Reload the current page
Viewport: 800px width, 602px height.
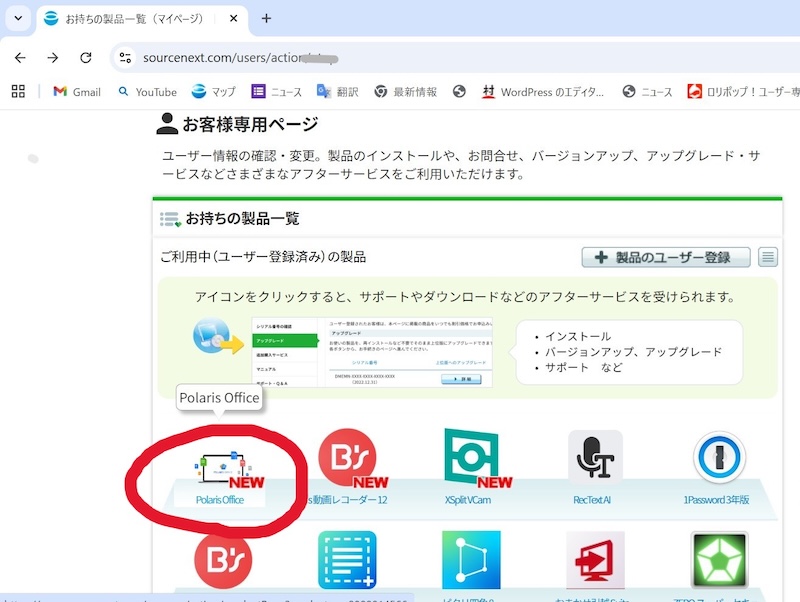pyautogui.click(x=86, y=58)
